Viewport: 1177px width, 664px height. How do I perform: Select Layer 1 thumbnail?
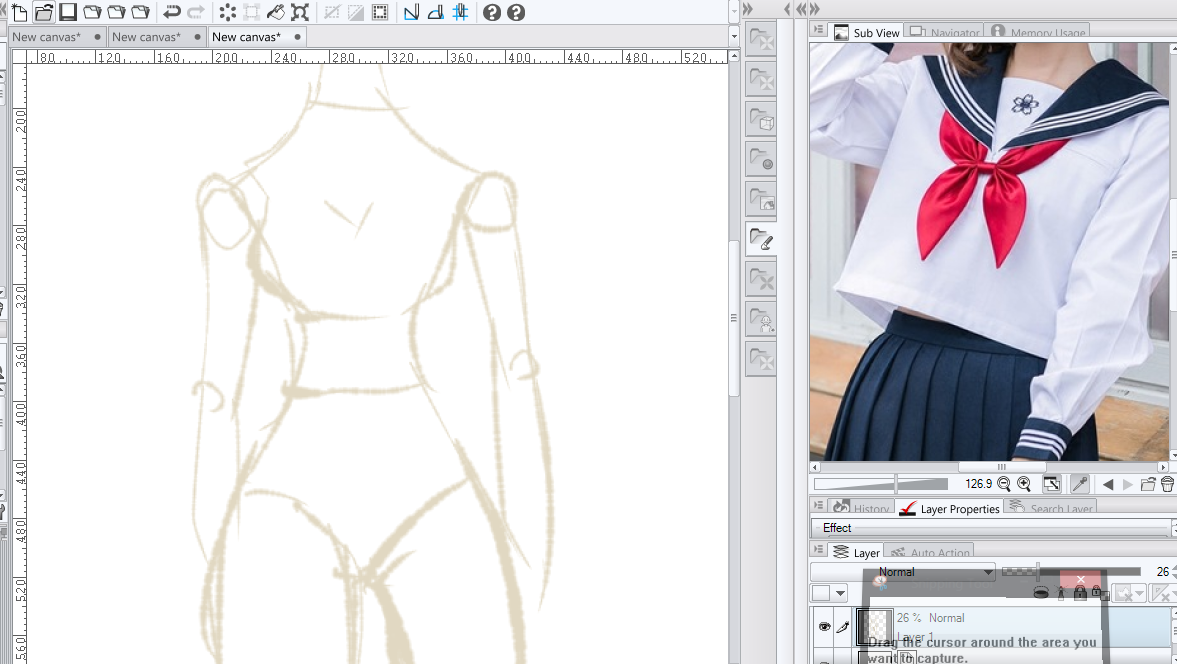tap(874, 627)
